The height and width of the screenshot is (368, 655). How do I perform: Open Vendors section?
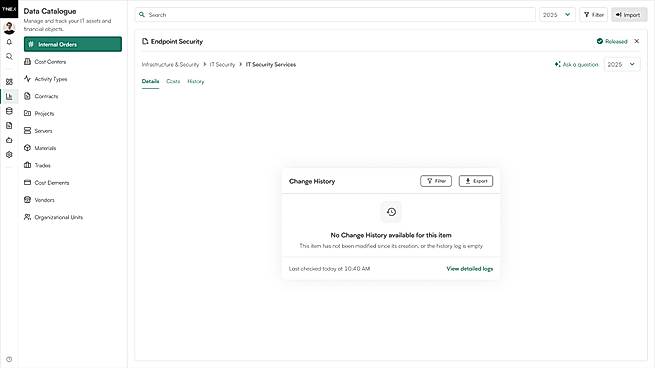tap(73, 200)
